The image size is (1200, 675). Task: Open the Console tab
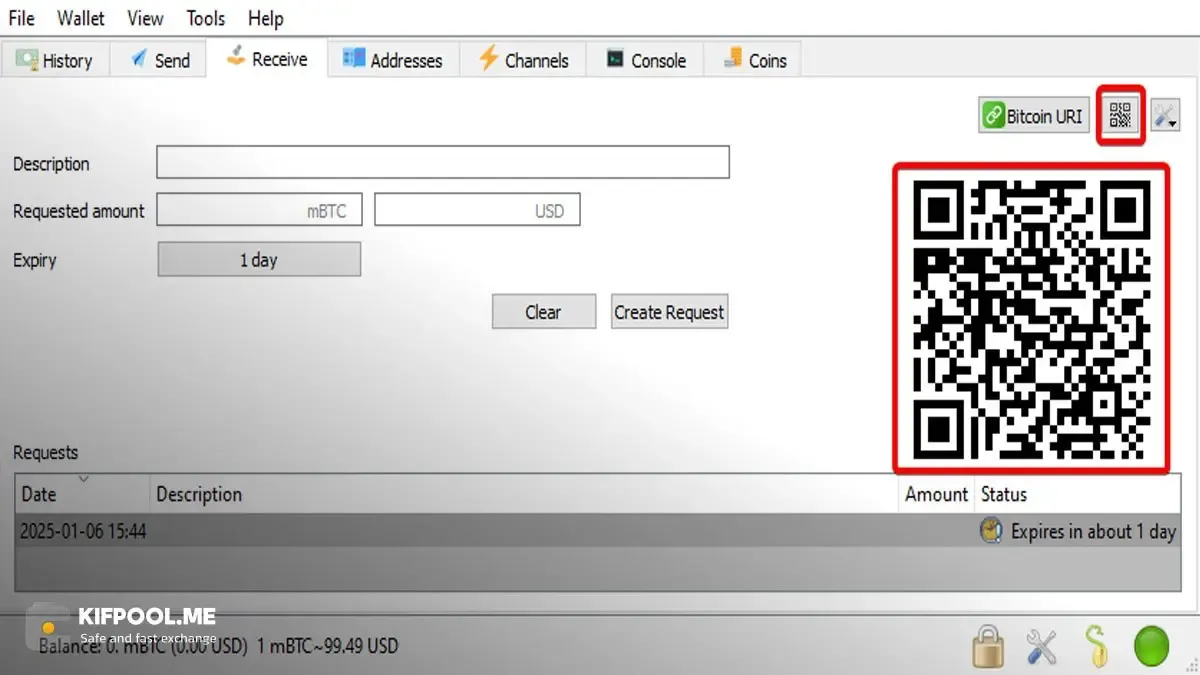tap(646, 60)
